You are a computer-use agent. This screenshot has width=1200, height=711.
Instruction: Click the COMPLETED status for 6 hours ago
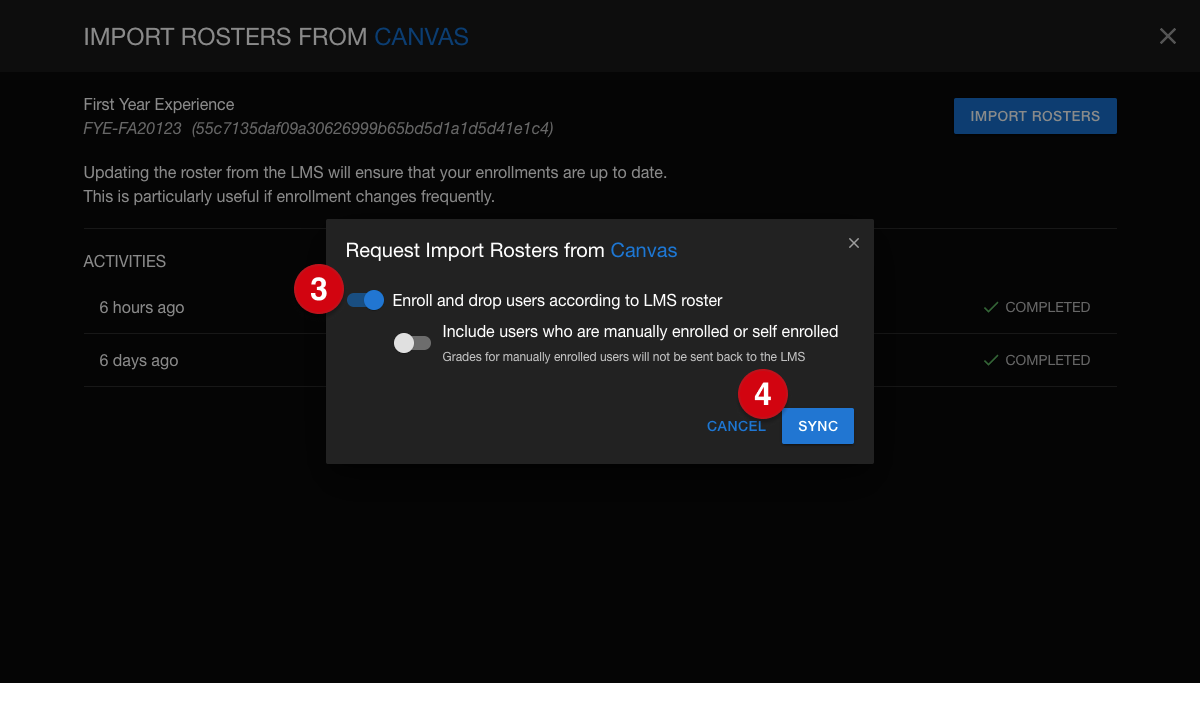(x=1047, y=307)
